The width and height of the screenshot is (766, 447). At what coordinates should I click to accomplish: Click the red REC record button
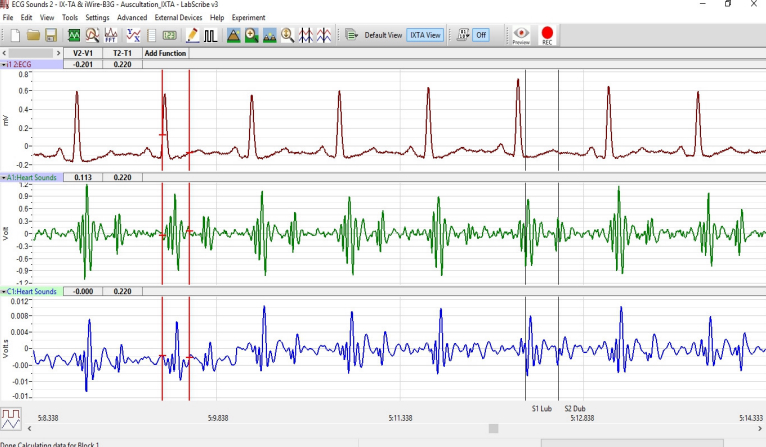click(x=547, y=35)
